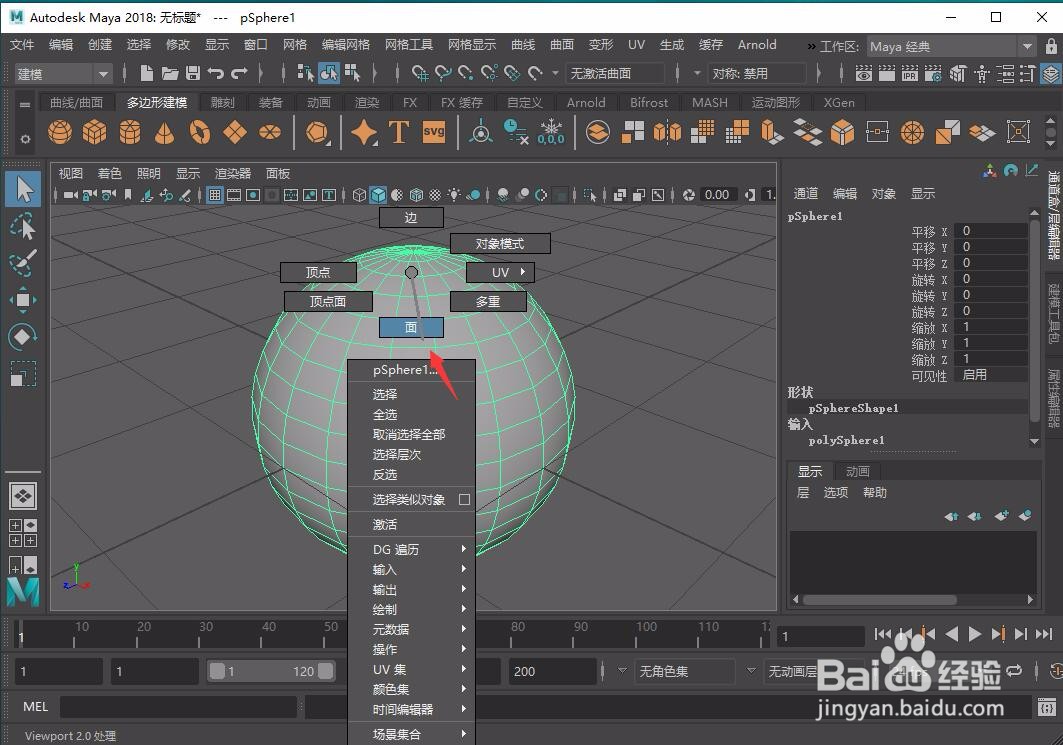This screenshot has width=1063, height=745.
Task: Click the play forwards button
Action: pos(974,635)
